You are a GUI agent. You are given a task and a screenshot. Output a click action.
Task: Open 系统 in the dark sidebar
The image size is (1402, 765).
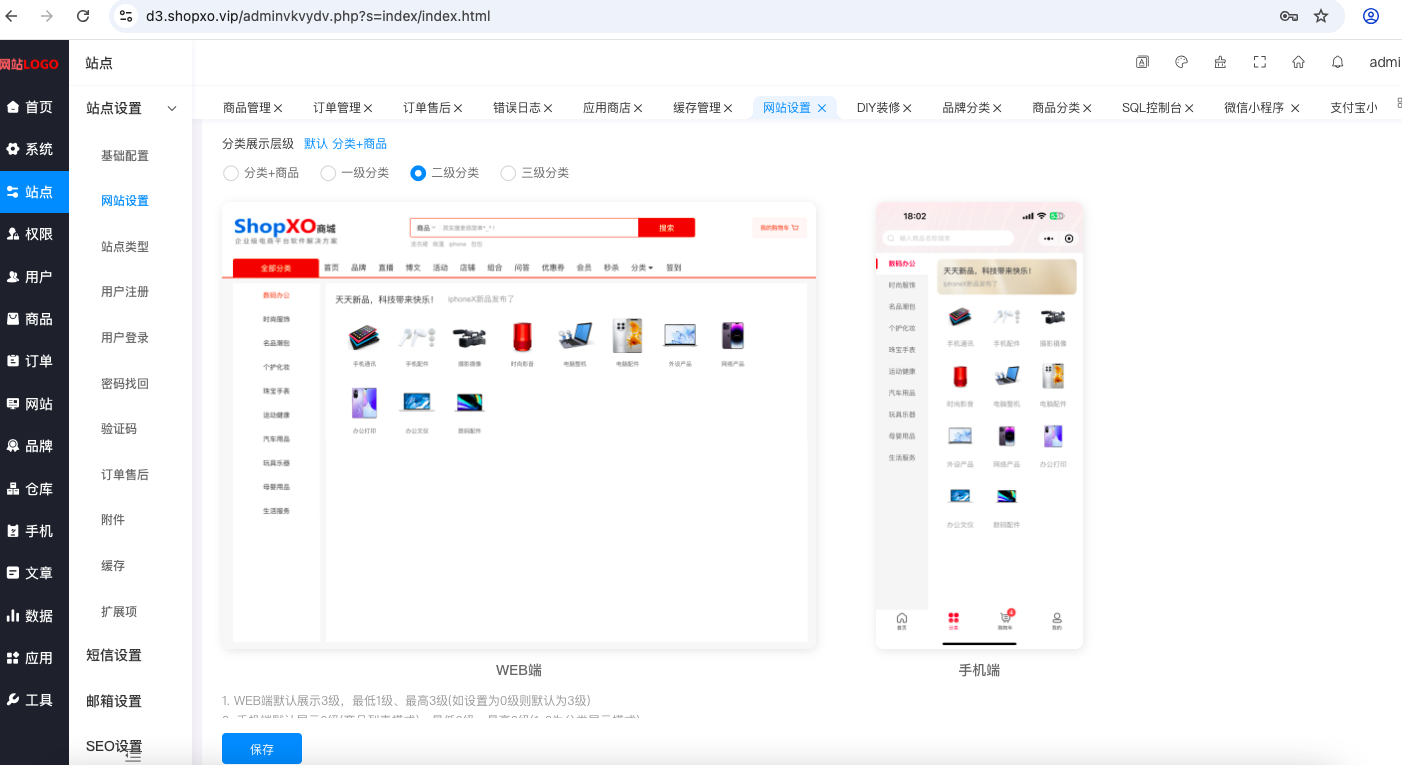[x=34, y=149]
